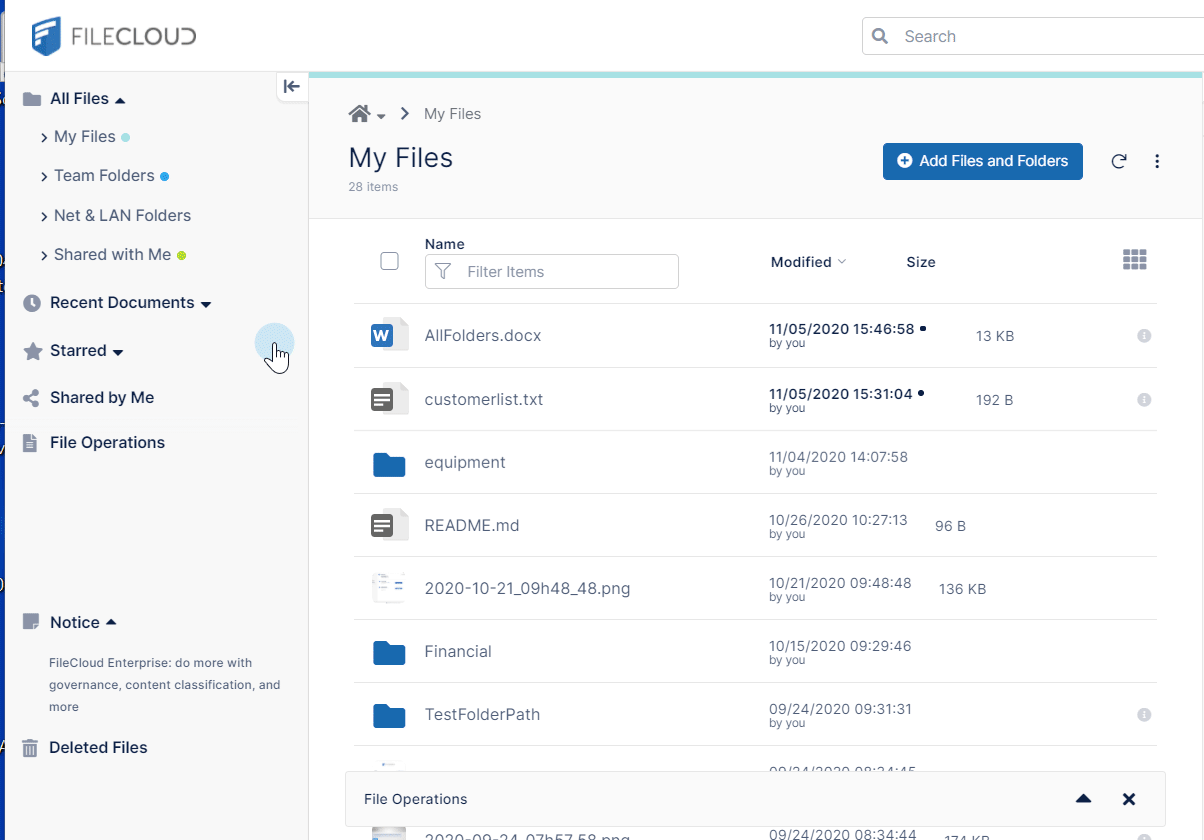Image resolution: width=1204 pixels, height=840 pixels.
Task: Expand the My Files tree node
Action: pyautogui.click(x=44, y=138)
